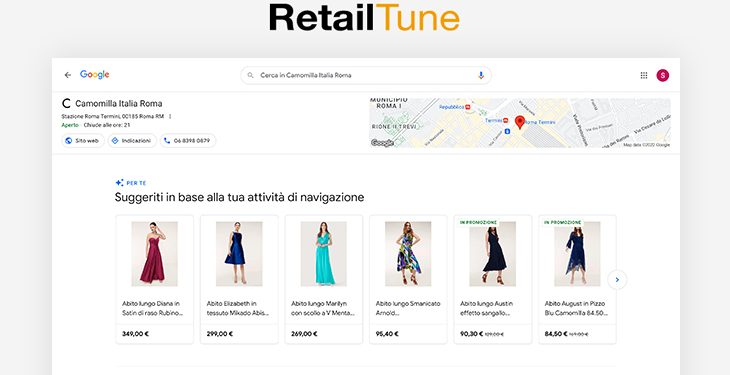The width and height of the screenshot is (730, 375).
Task: Click the price 84,50 €
Action: pyautogui.click(x=556, y=334)
